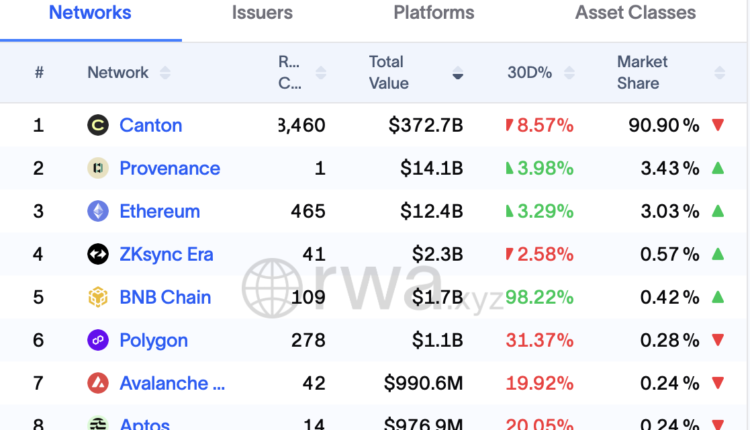Open the Polygon network link
The height and width of the screenshot is (430, 750).
(x=154, y=341)
